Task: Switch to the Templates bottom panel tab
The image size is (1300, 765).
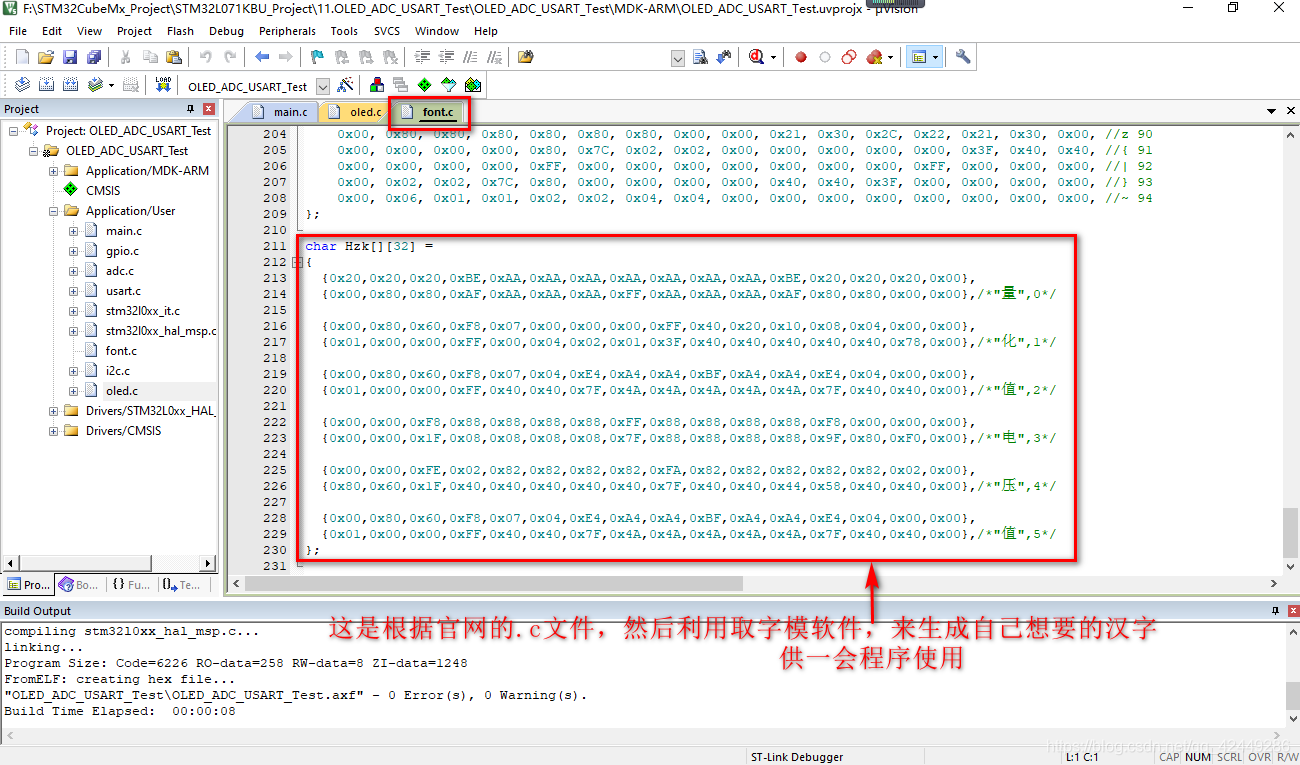Action: (x=181, y=584)
